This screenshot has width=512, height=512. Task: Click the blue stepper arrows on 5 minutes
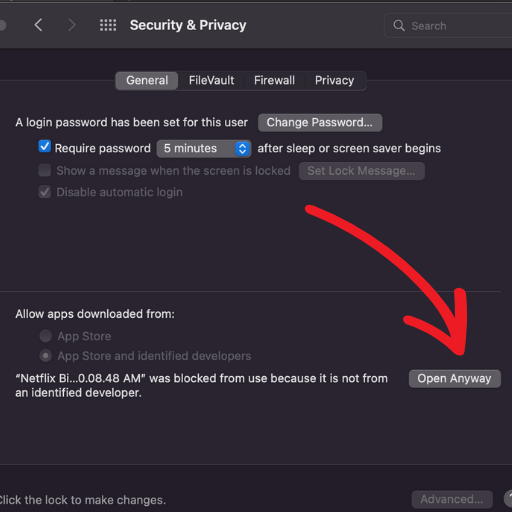pos(243,149)
